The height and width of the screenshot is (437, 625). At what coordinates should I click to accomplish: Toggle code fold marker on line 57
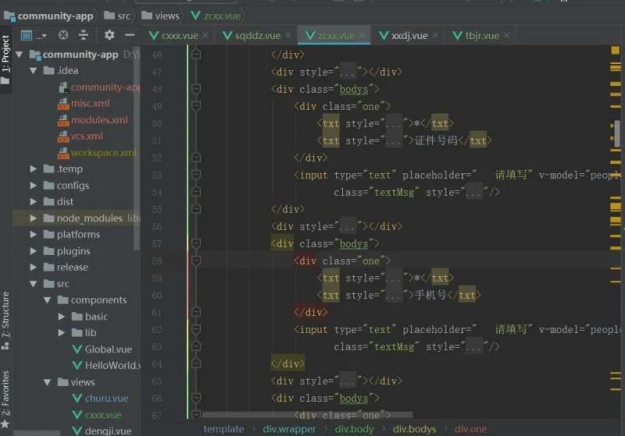point(196,243)
